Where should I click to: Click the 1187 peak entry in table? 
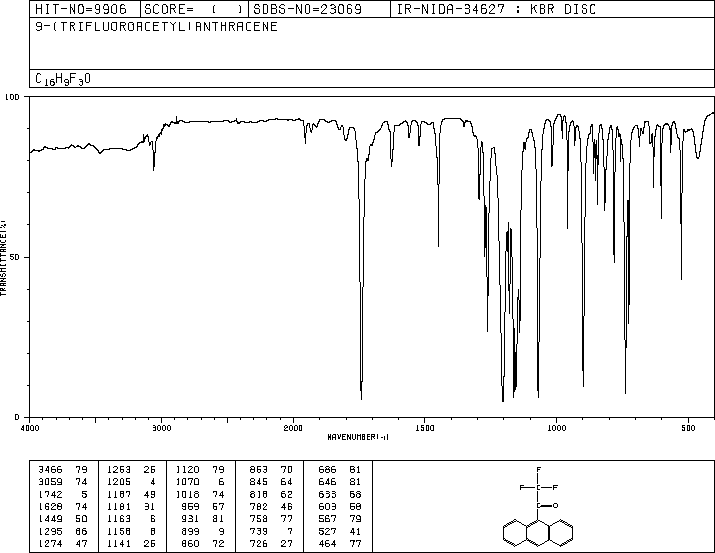tap(132, 494)
